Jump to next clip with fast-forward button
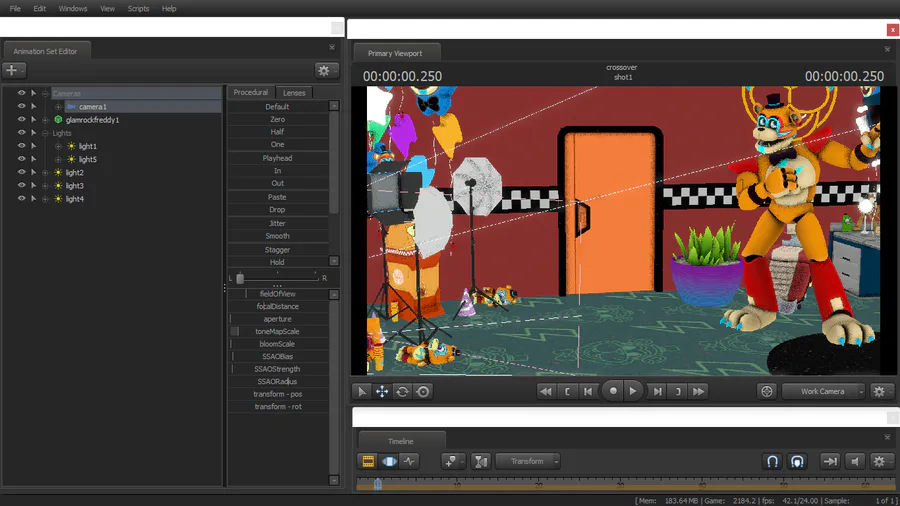This screenshot has width=900, height=506. (699, 391)
